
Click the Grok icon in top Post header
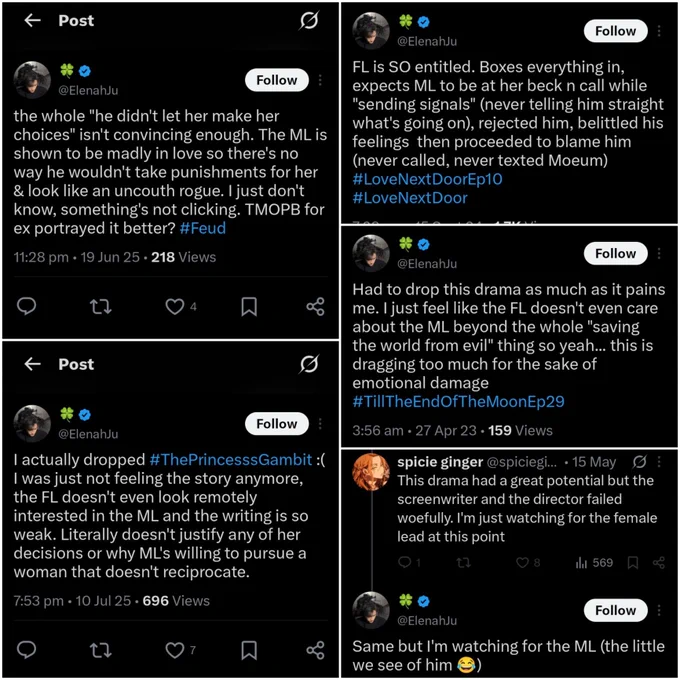[309, 20]
